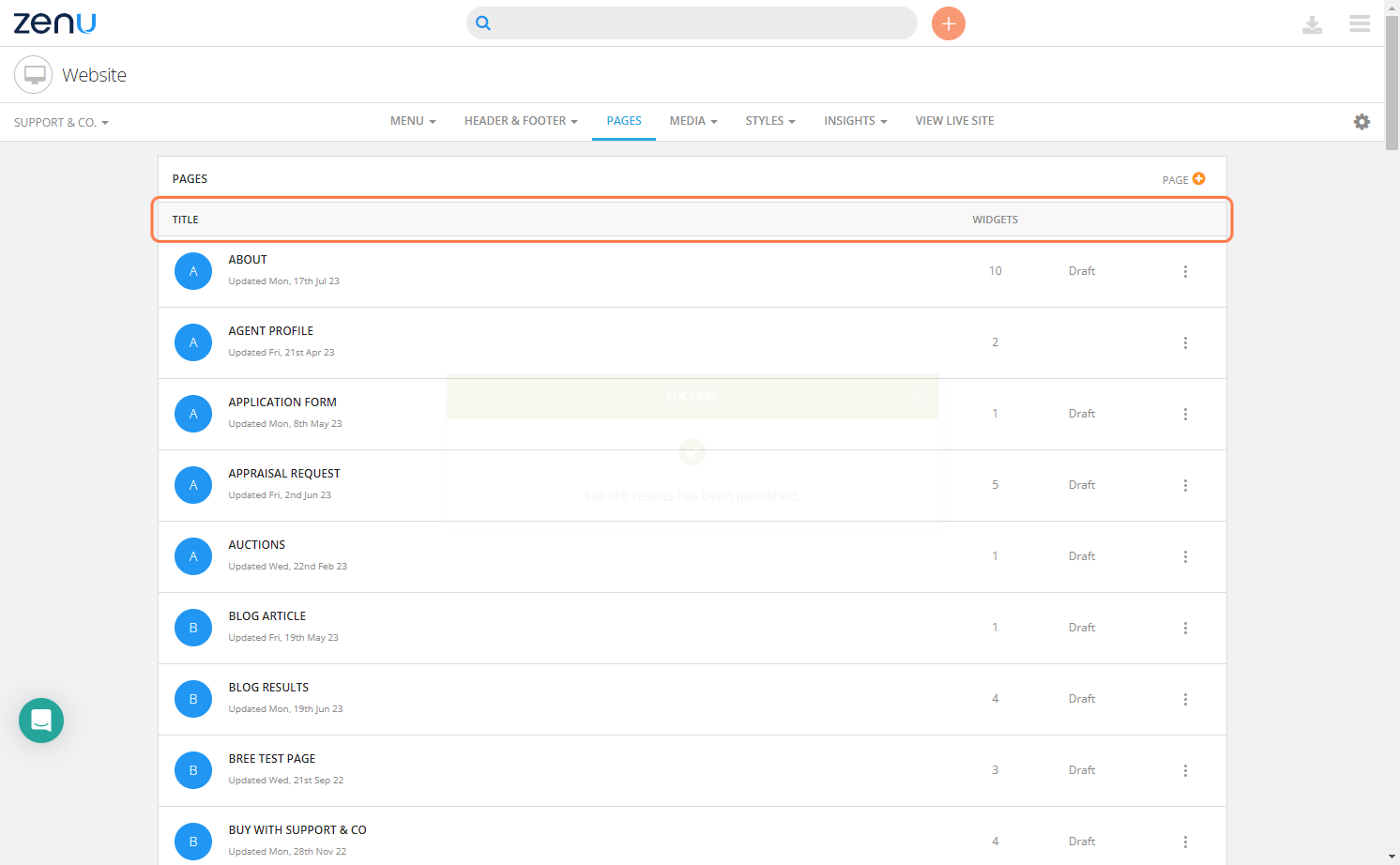Open the Appraisal Request page
The width and height of the screenshot is (1400, 865).
(x=284, y=474)
